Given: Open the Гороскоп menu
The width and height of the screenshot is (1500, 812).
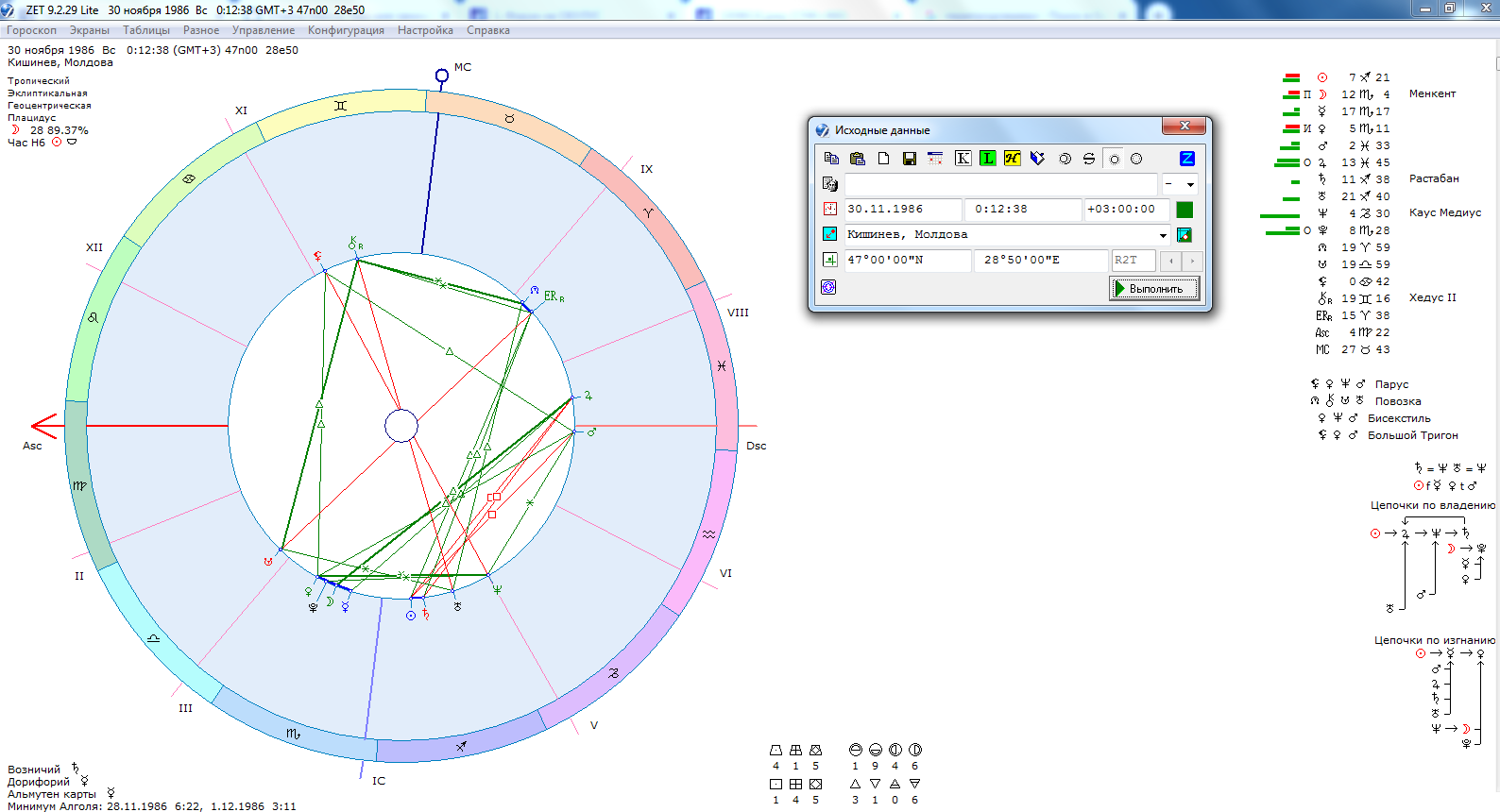Looking at the screenshot, I should [x=31, y=30].
